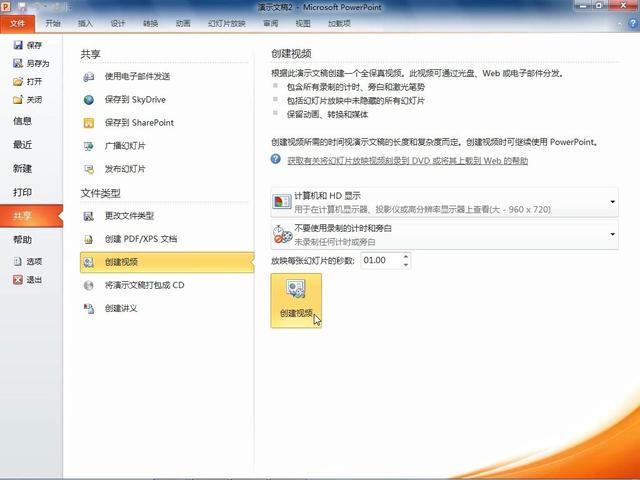Viewport: 640px width, 480px height.
Task: Click the PowerPoint logo icon in the title bar
Action: 6,7
